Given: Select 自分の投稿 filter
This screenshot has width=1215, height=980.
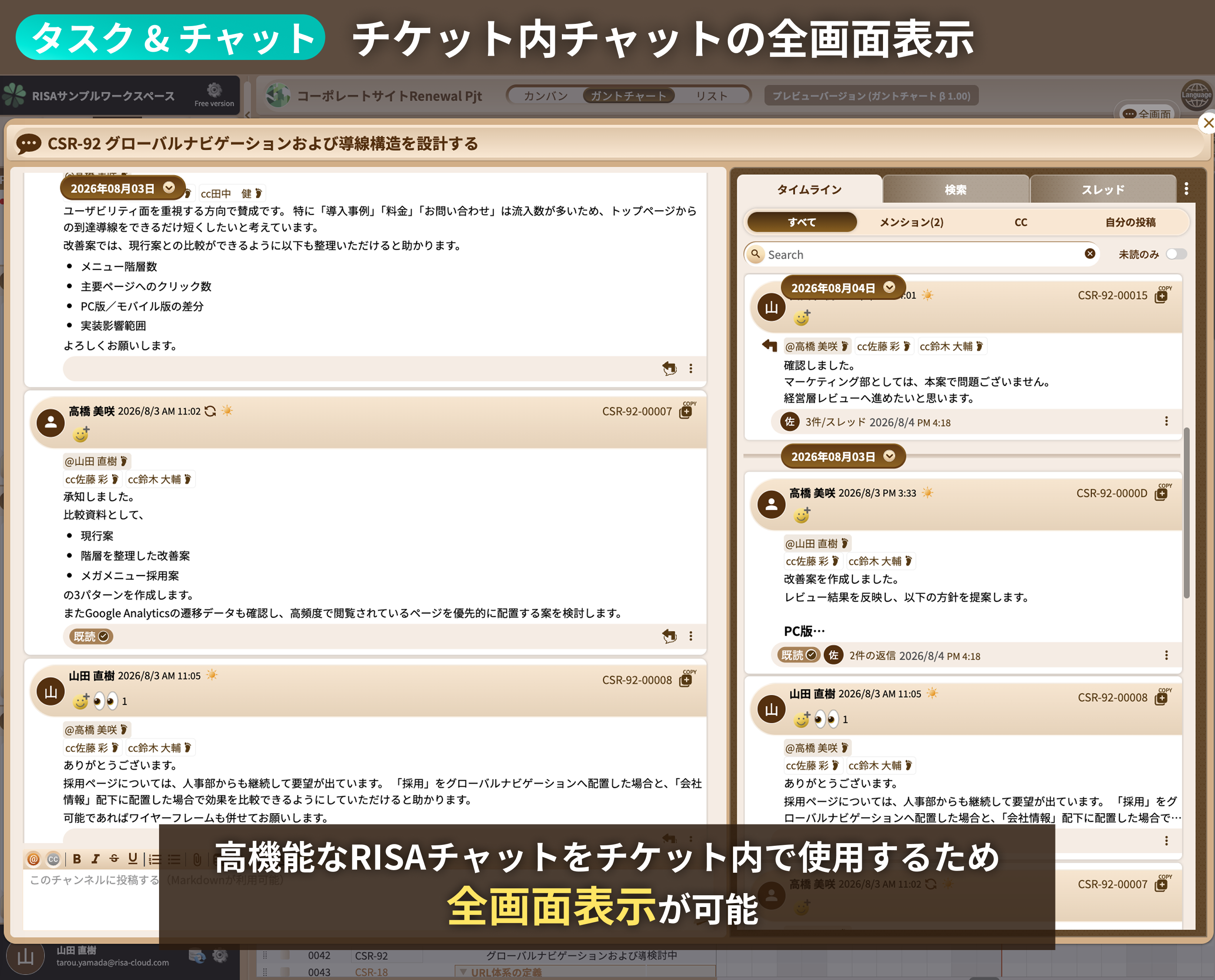Looking at the screenshot, I should 1130,222.
